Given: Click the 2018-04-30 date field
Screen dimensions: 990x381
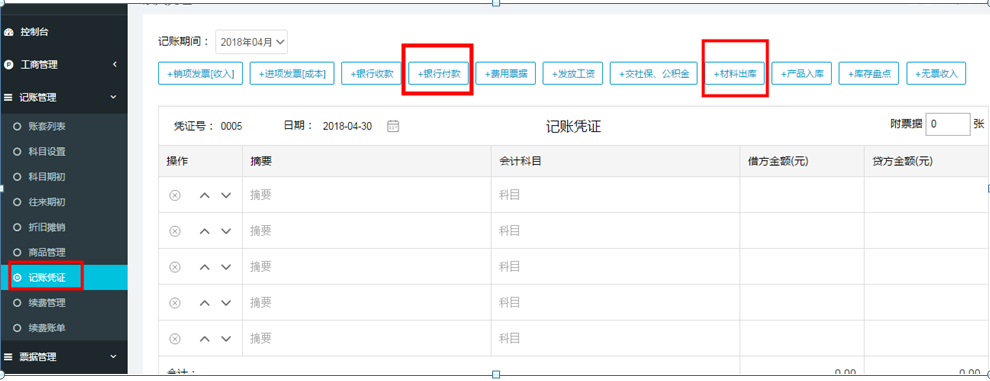Looking at the screenshot, I should coord(347,126).
